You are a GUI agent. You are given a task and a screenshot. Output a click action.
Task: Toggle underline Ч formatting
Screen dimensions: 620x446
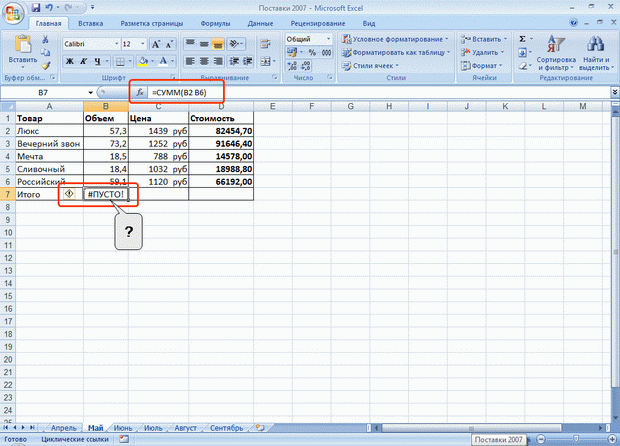(97, 61)
